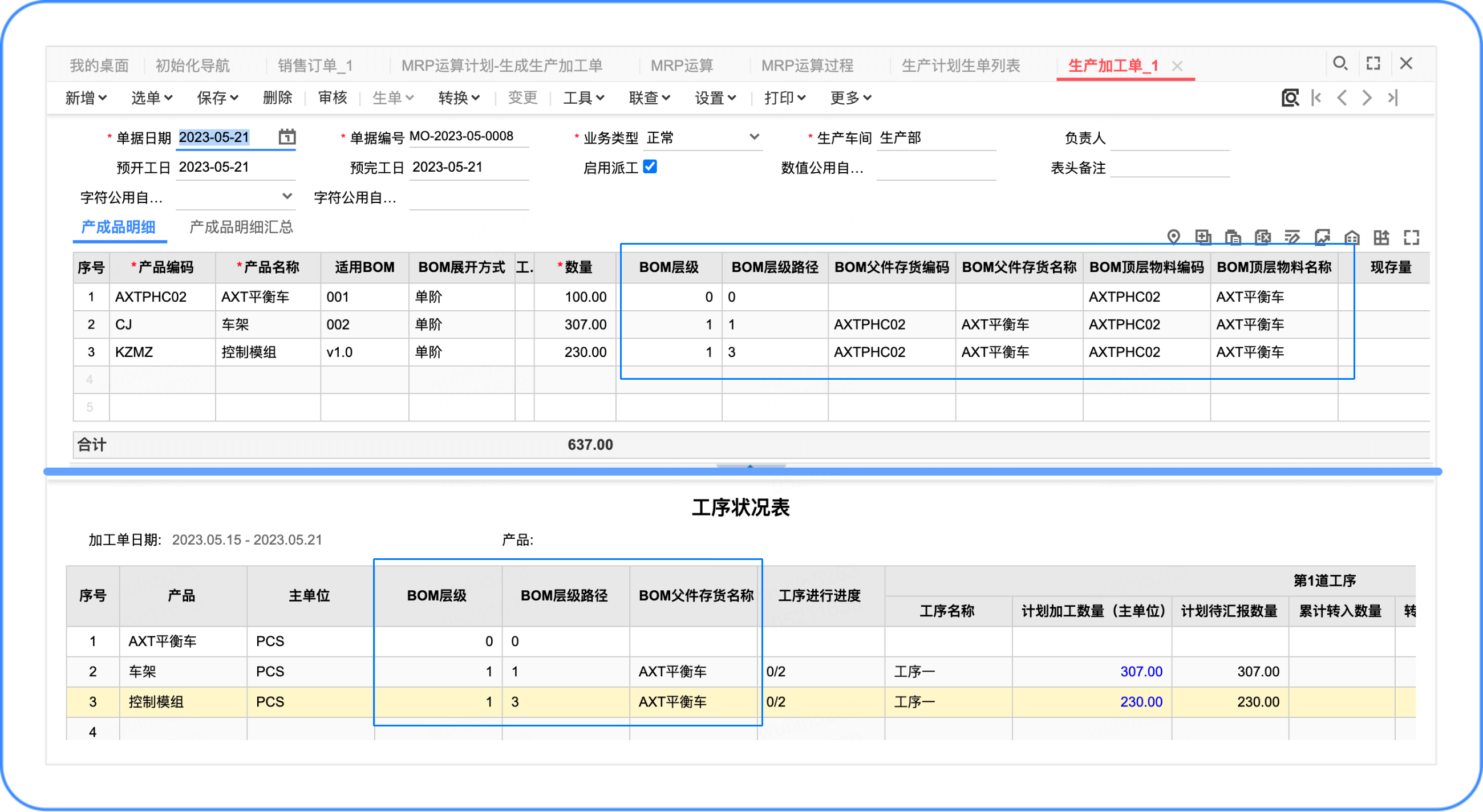This screenshot has width=1483, height=812.
Task: Click the batch edit pencil icon above the grid
Action: [1292, 237]
